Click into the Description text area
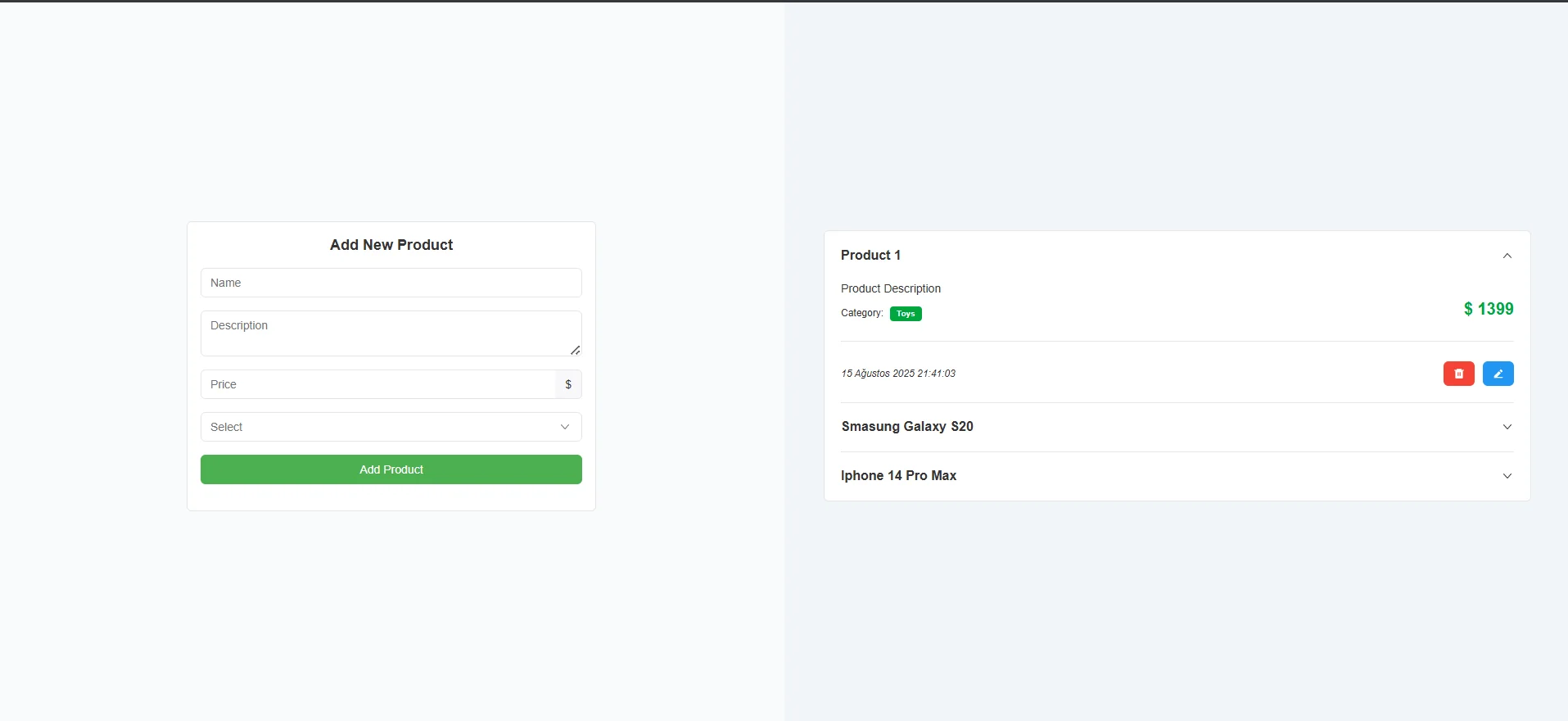Viewport: 1568px width, 721px height. [385, 333]
